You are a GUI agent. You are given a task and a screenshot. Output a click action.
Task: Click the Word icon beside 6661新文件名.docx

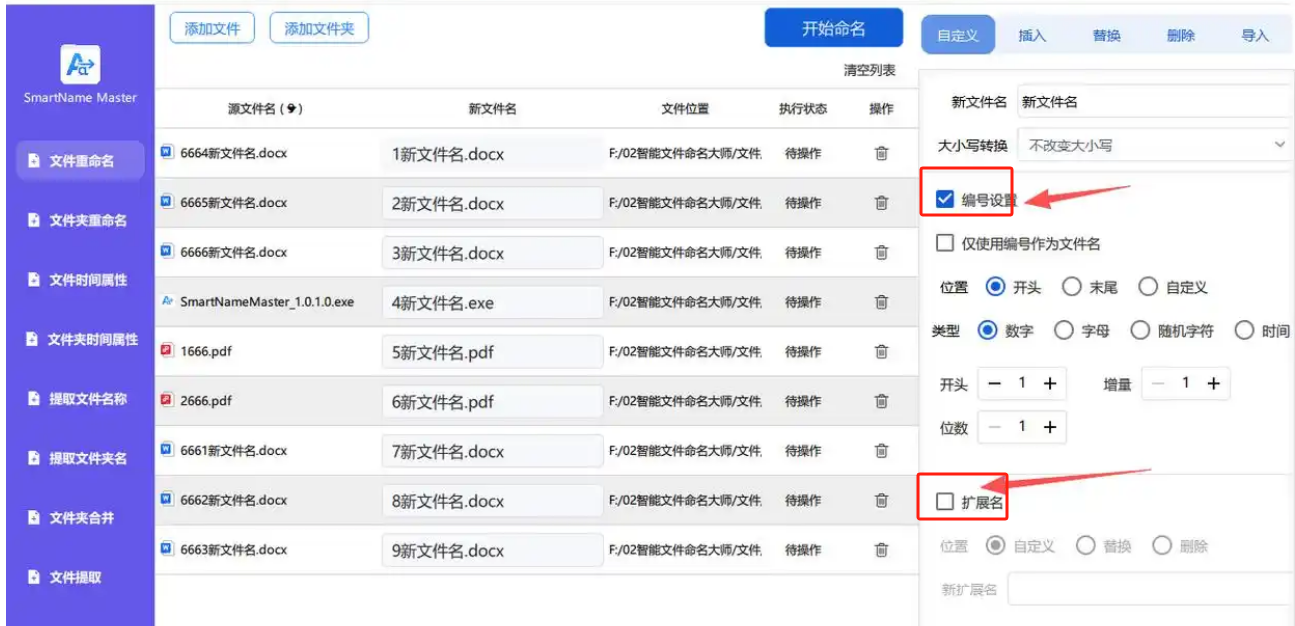click(167, 450)
